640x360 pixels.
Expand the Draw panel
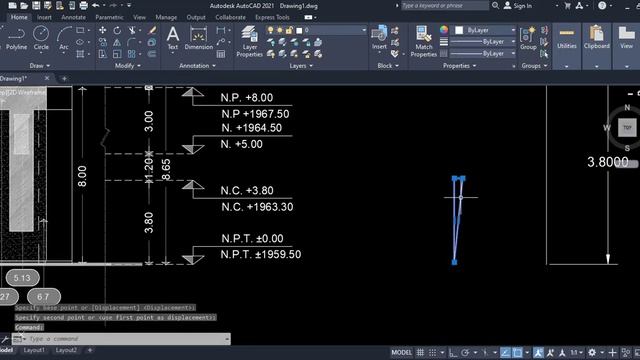click(x=40, y=66)
